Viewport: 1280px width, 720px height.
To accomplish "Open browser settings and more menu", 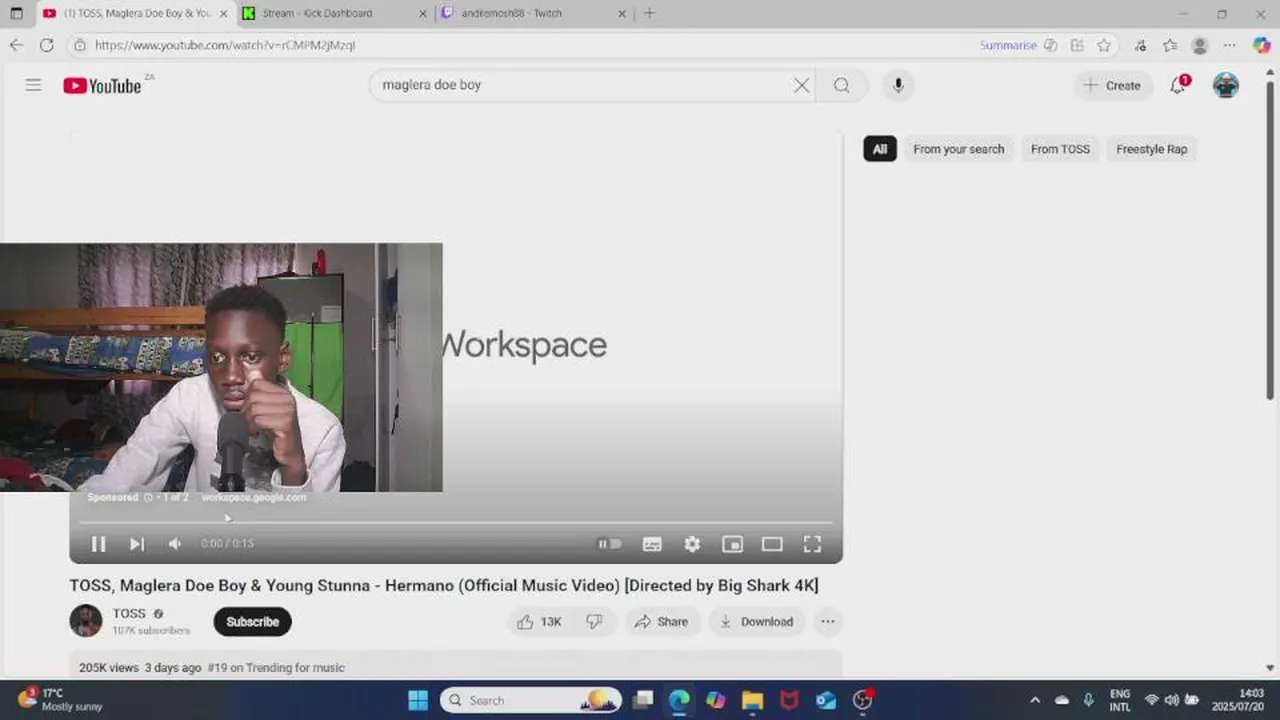I will pos(1230,45).
